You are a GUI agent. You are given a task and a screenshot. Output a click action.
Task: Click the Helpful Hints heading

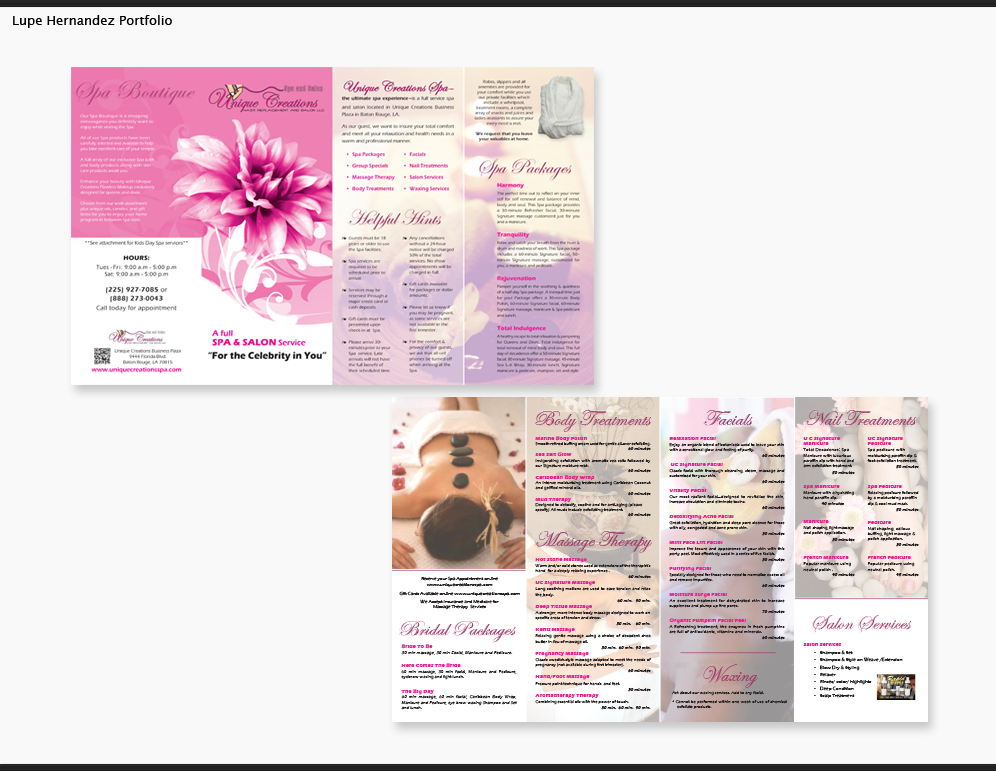(x=394, y=218)
